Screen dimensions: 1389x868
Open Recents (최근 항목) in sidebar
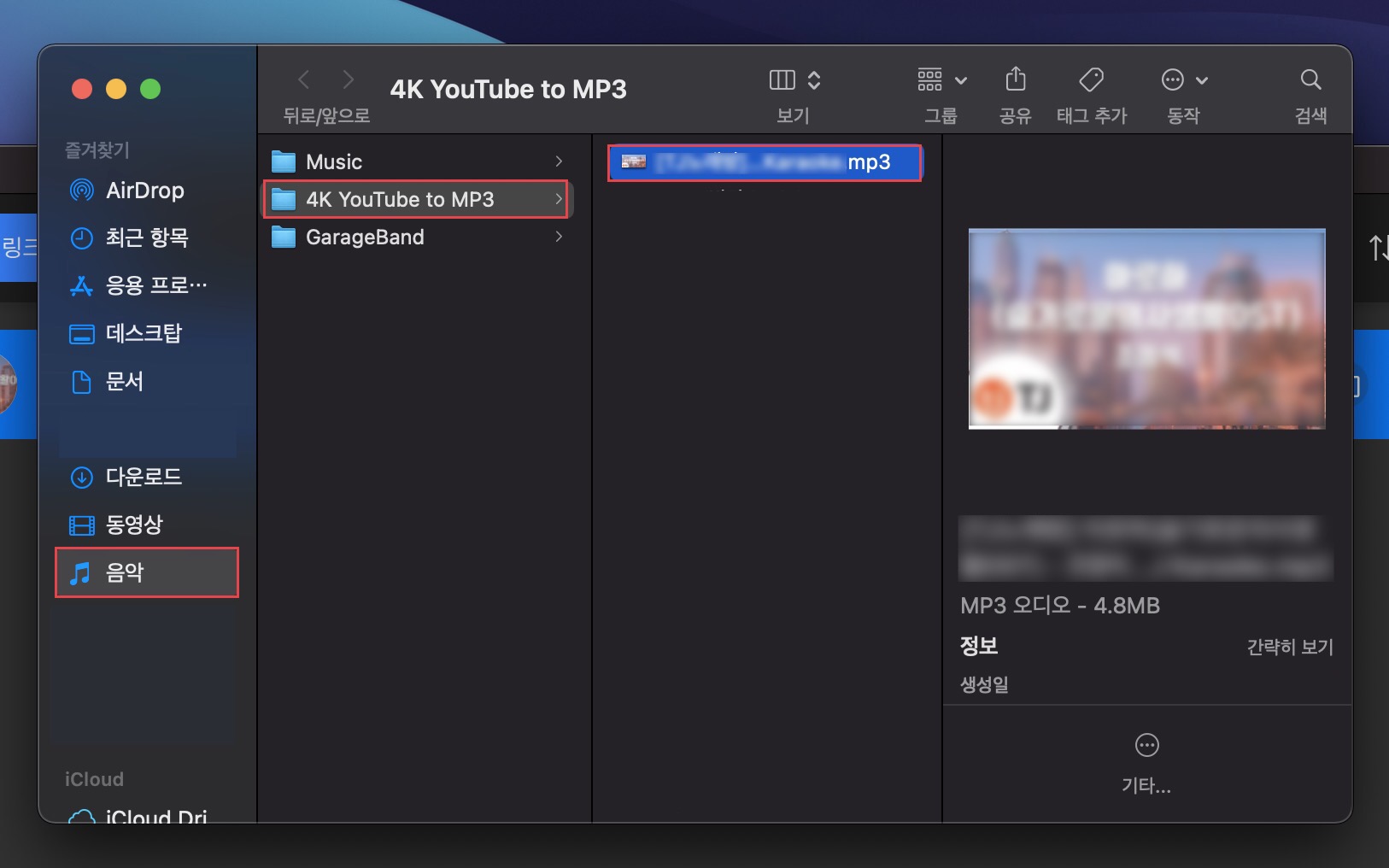pos(146,238)
